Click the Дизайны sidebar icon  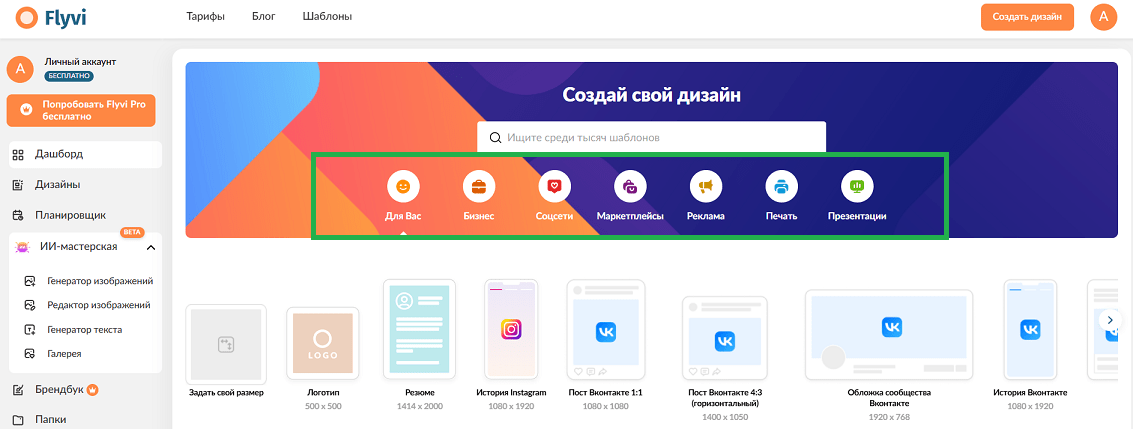pyautogui.click(x=19, y=184)
